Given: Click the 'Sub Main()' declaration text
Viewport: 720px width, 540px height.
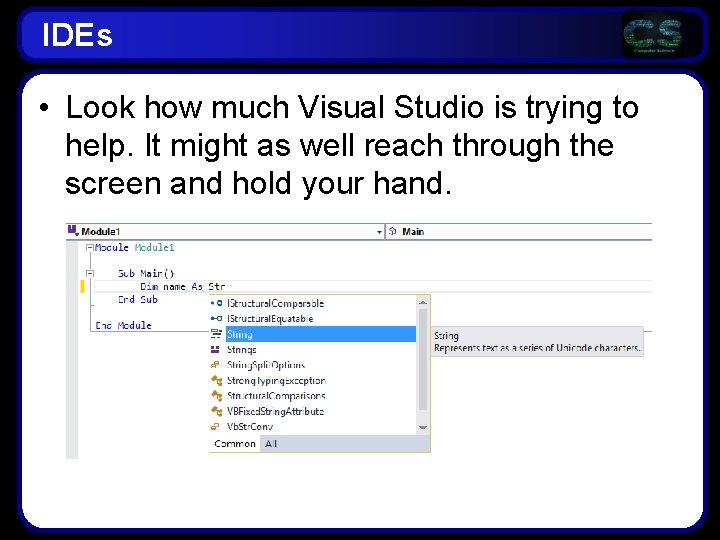Looking at the screenshot, I should click(146, 274).
